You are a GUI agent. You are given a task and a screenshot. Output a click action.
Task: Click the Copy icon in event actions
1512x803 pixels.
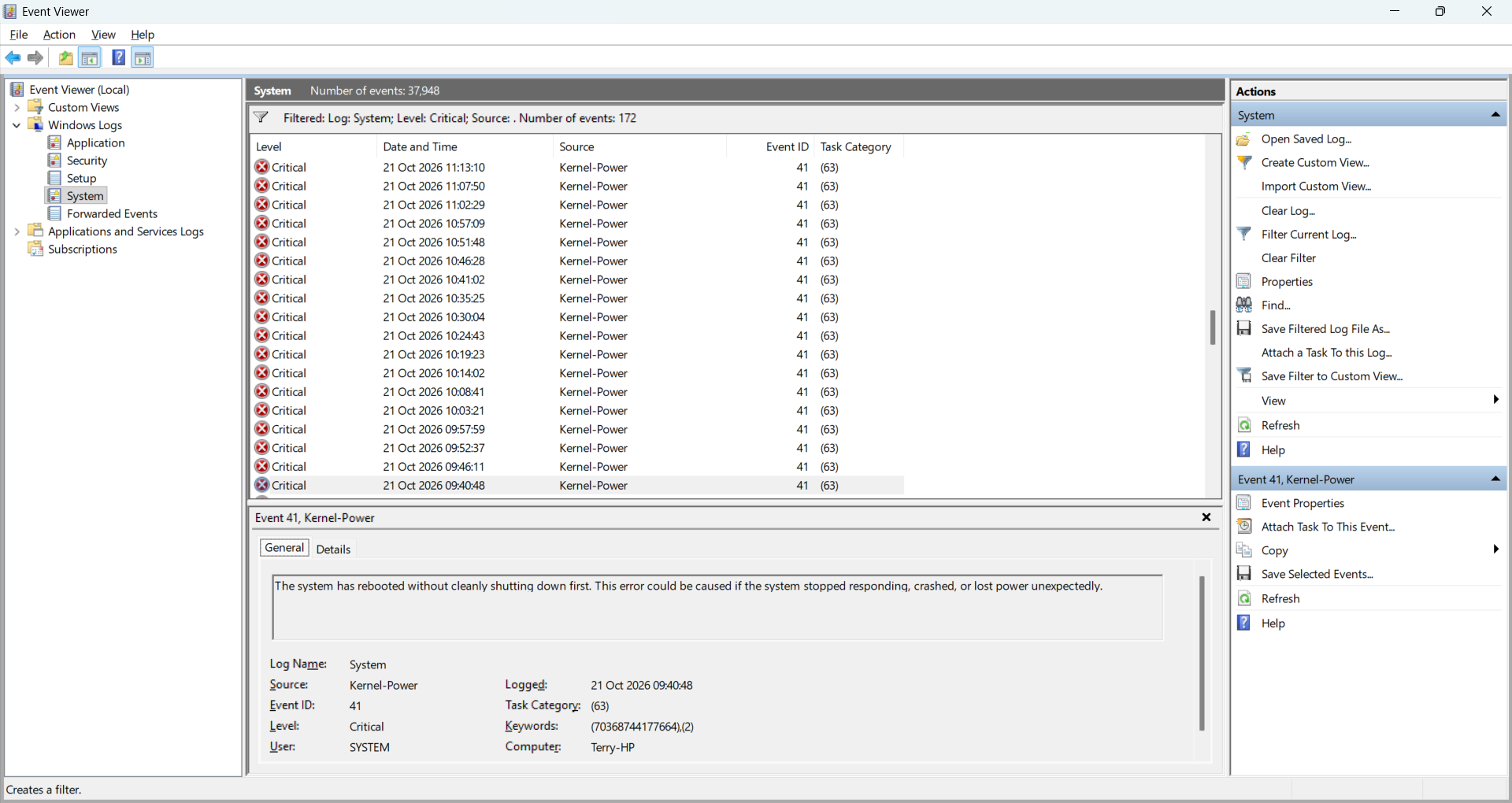[1244, 550]
